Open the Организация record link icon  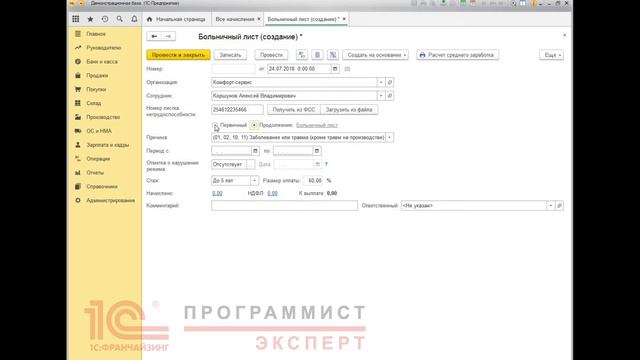click(x=389, y=82)
